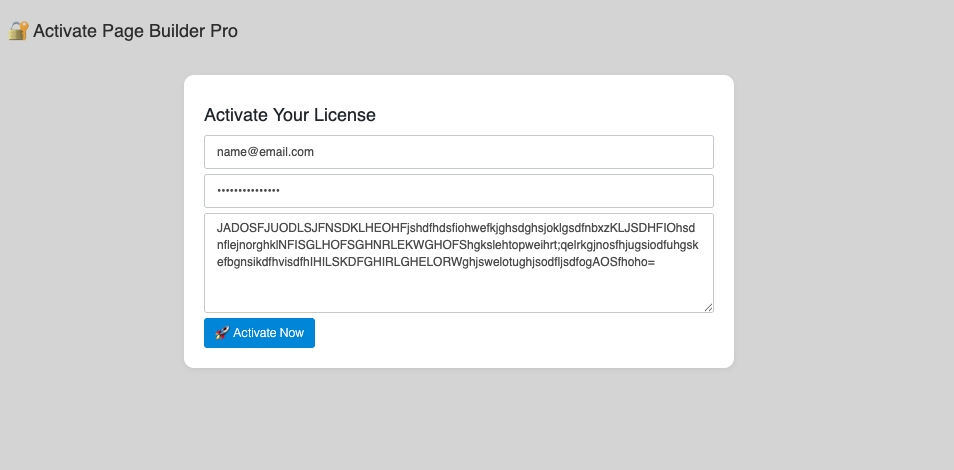The width and height of the screenshot is (954, 470).
Task: Click the "Activate Your License" heading
Action: pos(290,115)
